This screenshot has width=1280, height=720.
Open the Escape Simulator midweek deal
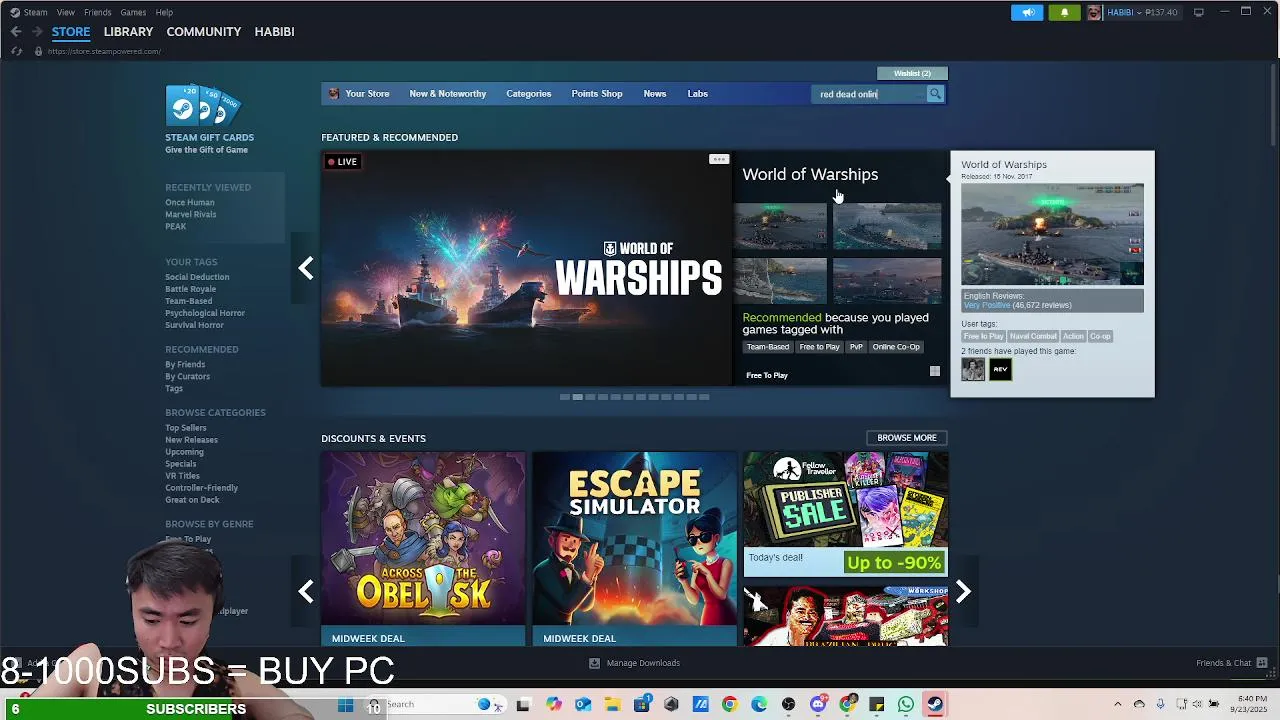[x=635, y=549]
